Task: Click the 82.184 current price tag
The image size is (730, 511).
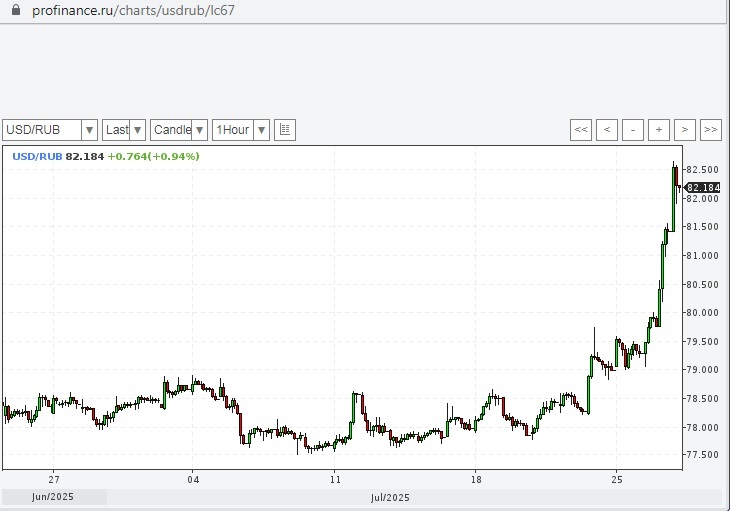Action: [x=704, y=188]
